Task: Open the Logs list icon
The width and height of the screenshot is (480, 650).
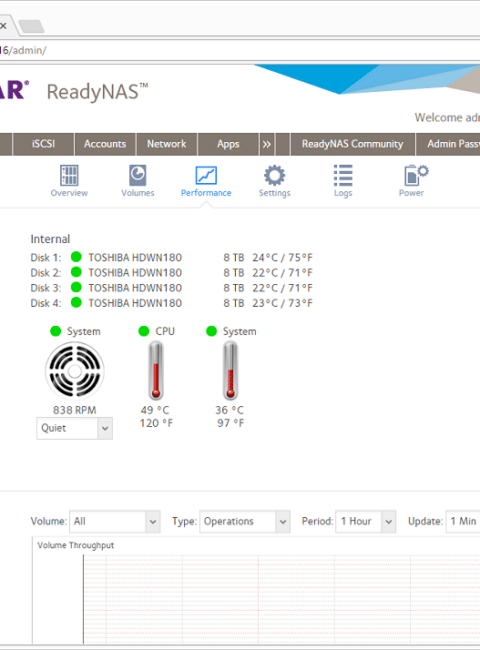Action: click(343, 175)
